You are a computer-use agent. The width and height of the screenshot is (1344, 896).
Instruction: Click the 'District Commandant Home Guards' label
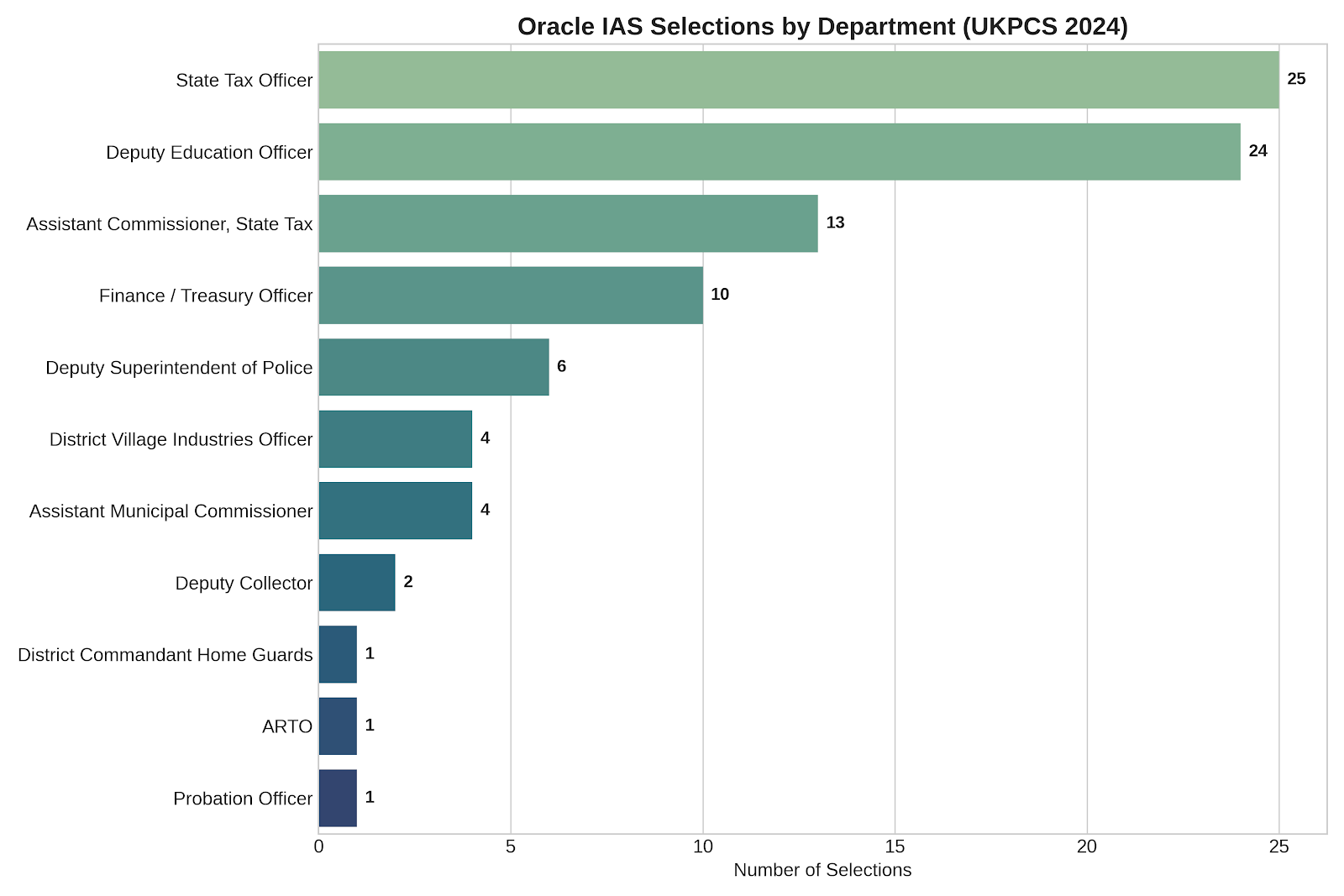pyautogui.click(x=165, y=655)
